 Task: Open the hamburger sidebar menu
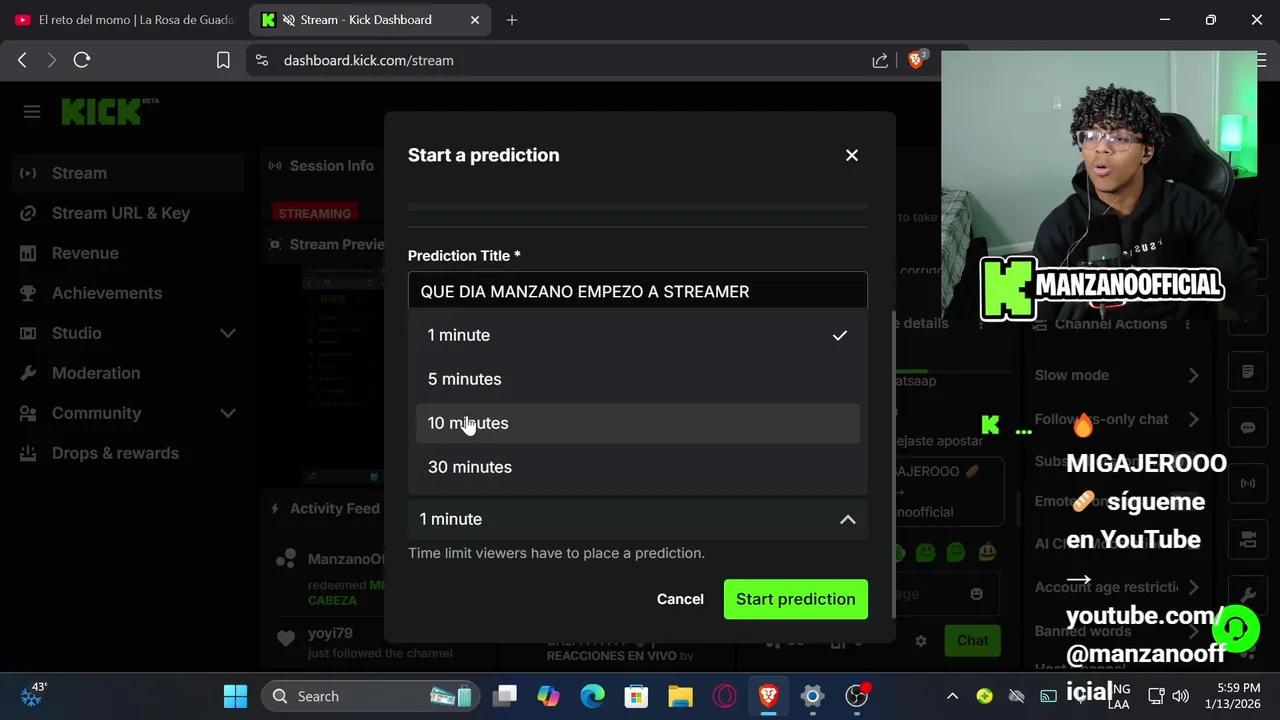[x=32, y=112]
